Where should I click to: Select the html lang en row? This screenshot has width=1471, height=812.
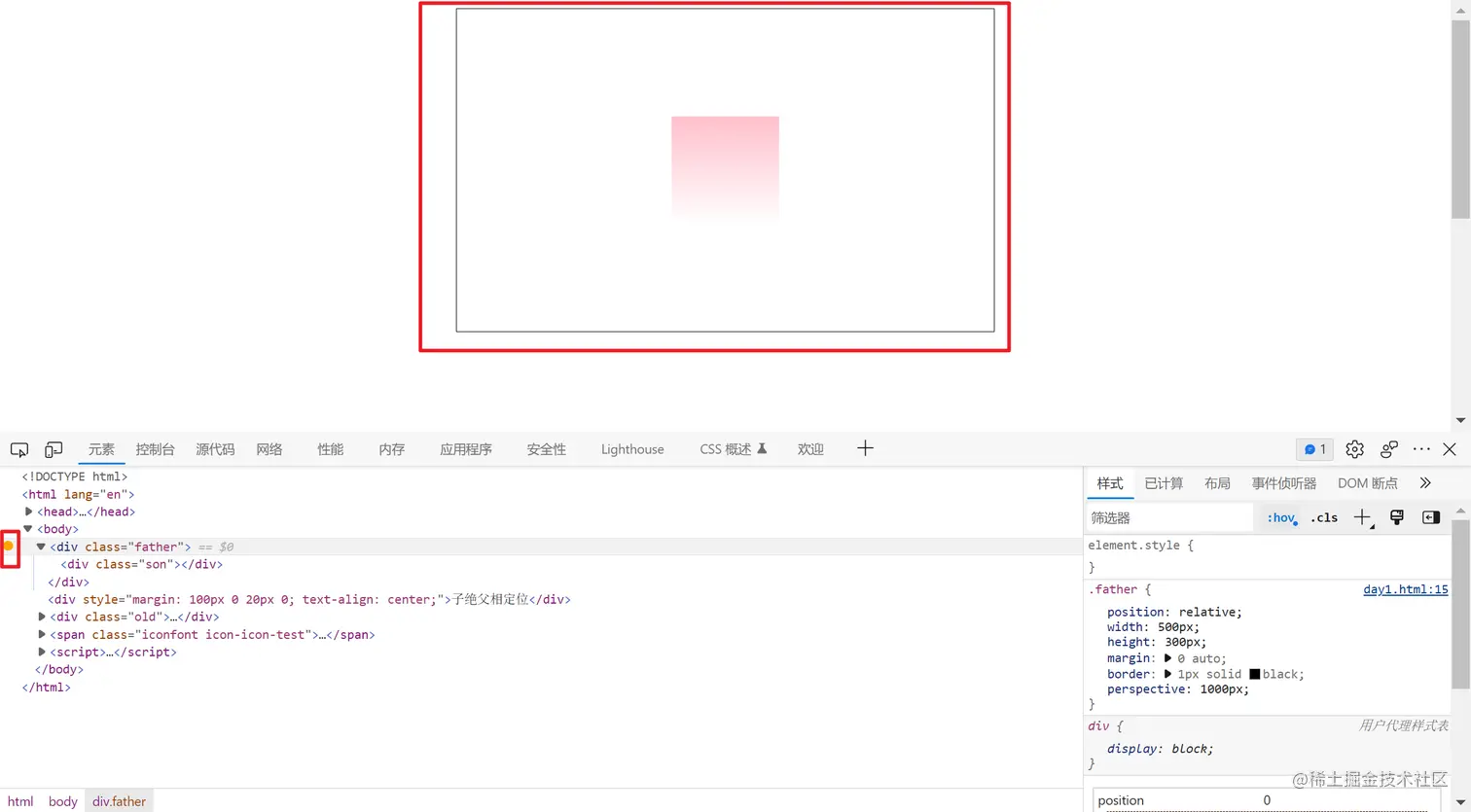78,494
